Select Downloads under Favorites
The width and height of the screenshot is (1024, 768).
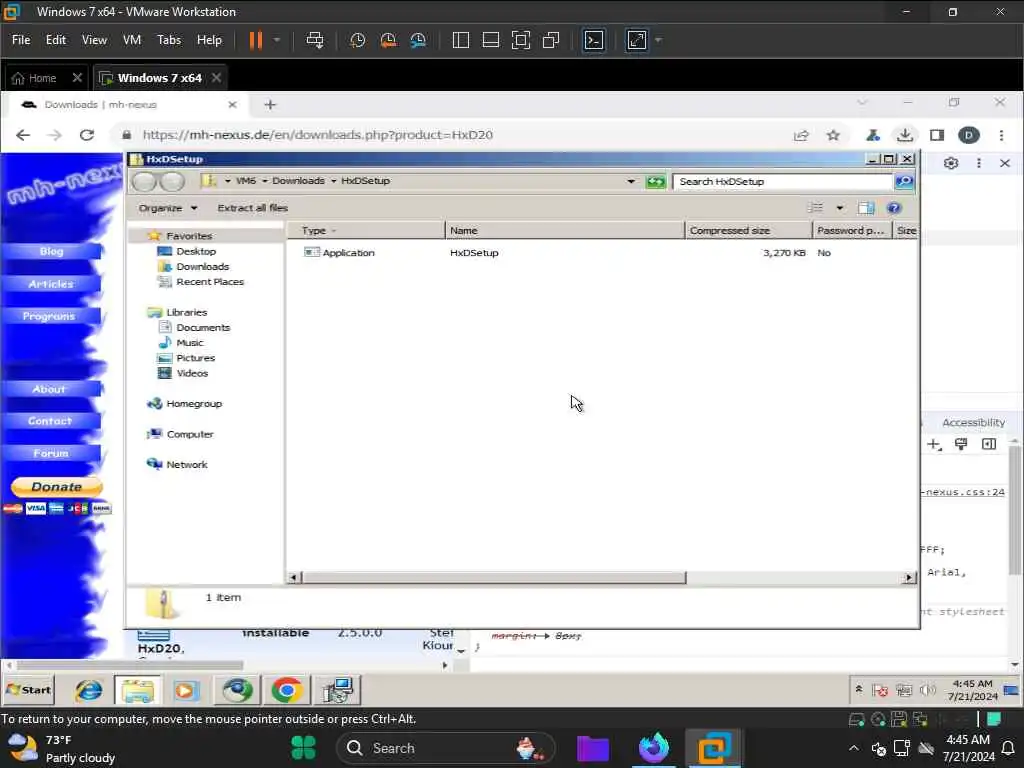(202, 266)
